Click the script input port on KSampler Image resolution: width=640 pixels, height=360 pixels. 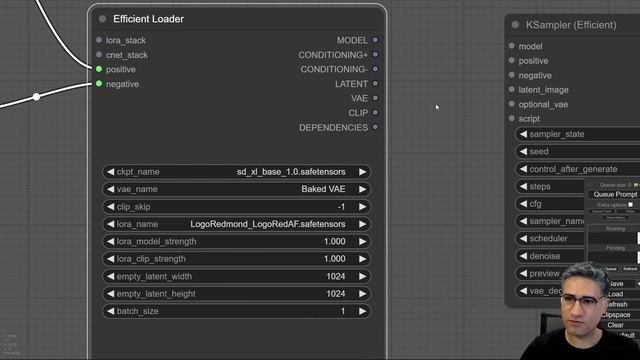tap(511, 118)
